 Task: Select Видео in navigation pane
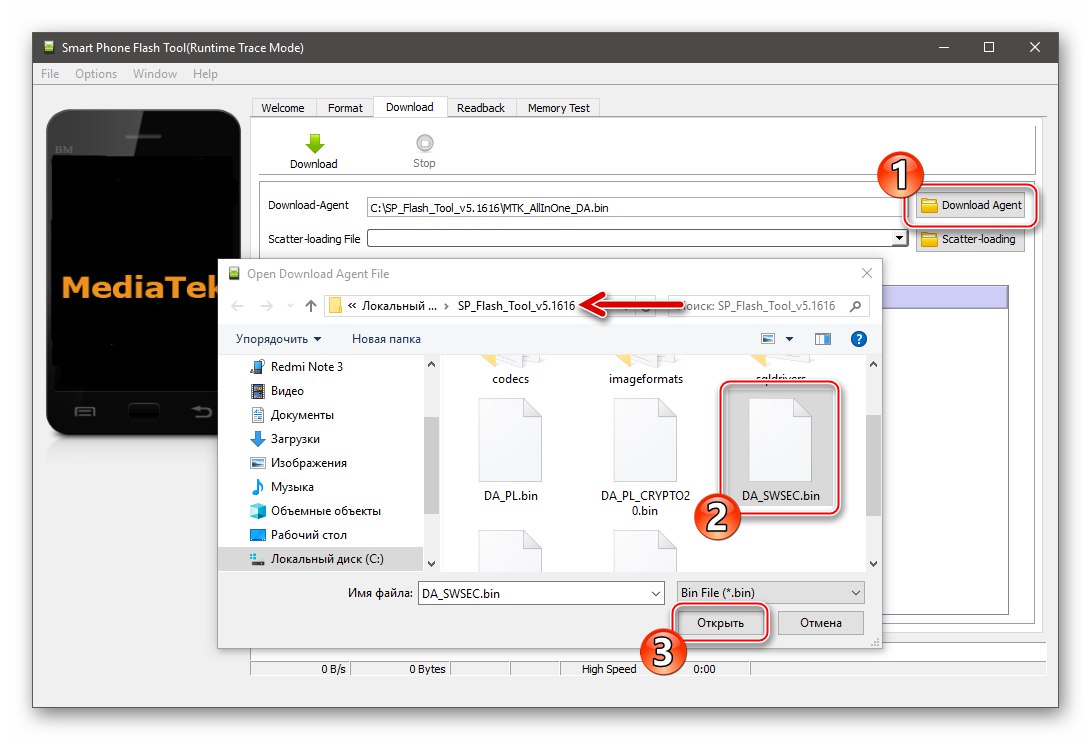point(287,391)
